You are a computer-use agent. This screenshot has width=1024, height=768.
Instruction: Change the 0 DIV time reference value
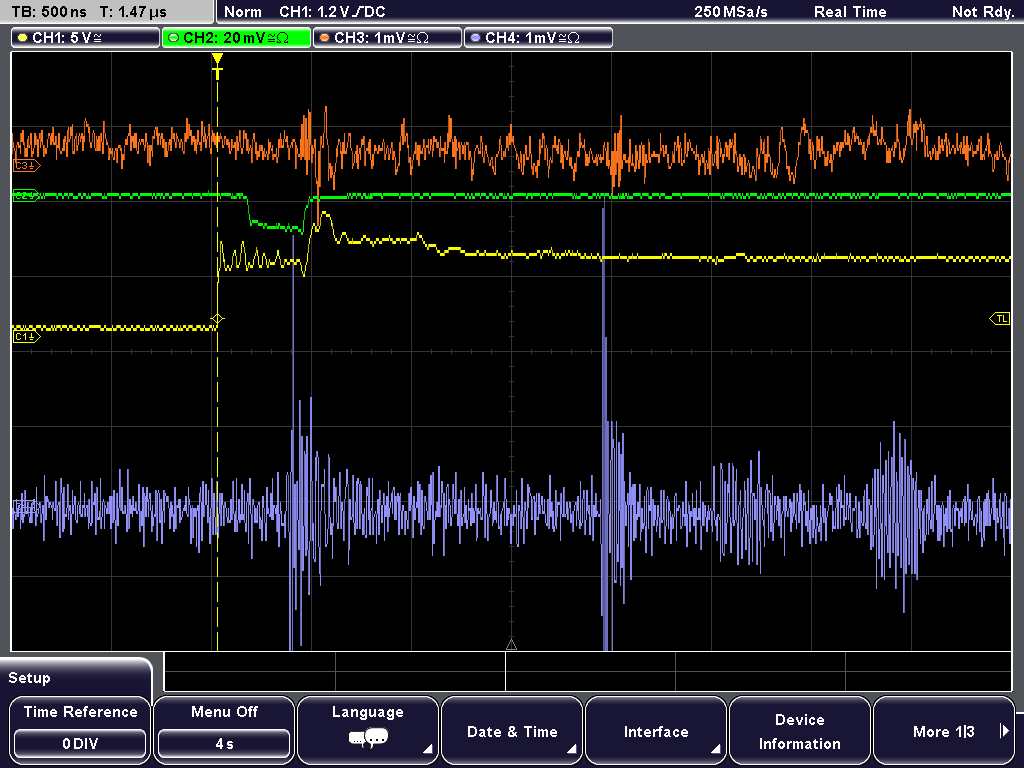80,744
